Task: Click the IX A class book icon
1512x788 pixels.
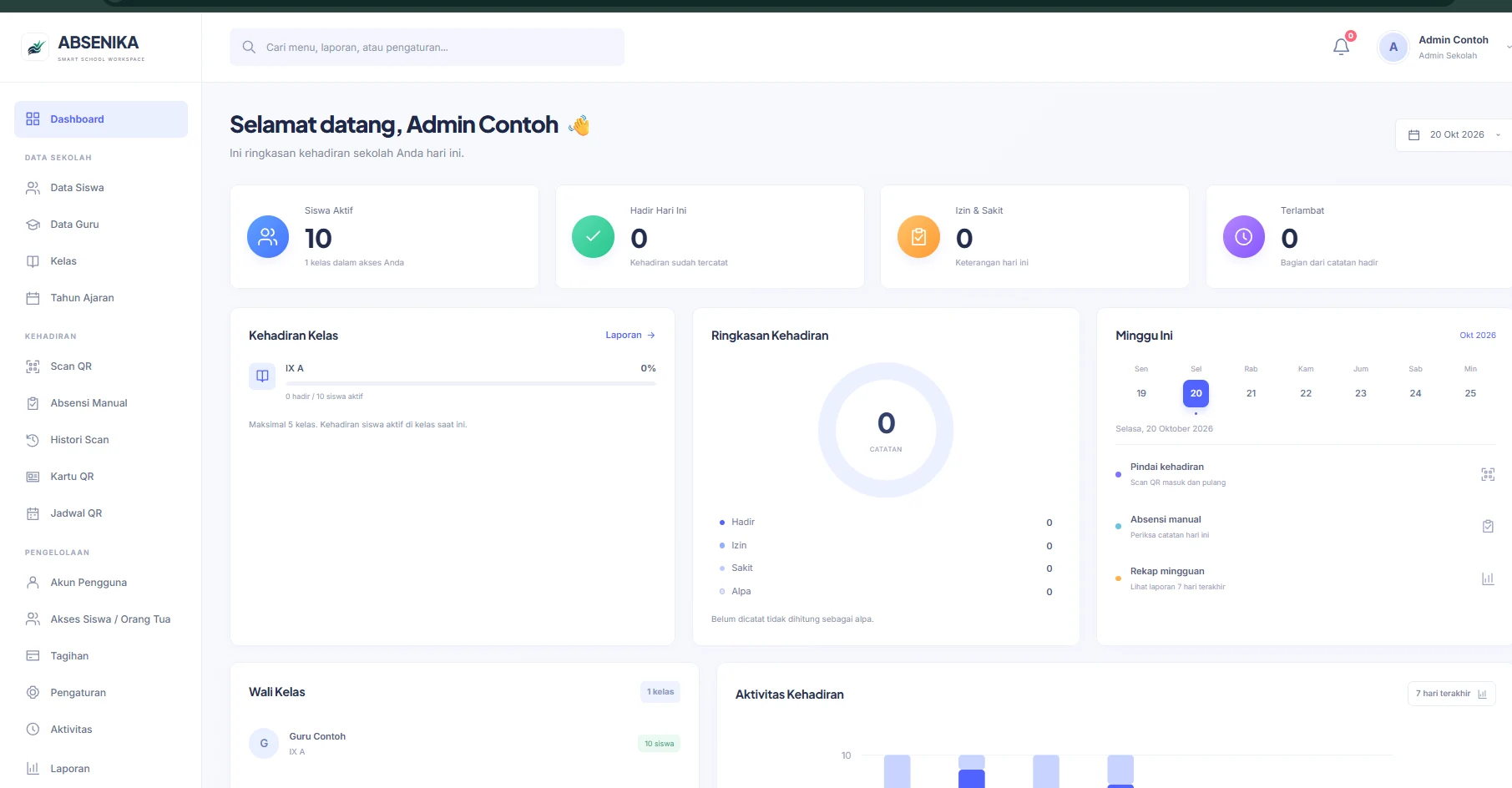Action: click(x=262, y=376)
